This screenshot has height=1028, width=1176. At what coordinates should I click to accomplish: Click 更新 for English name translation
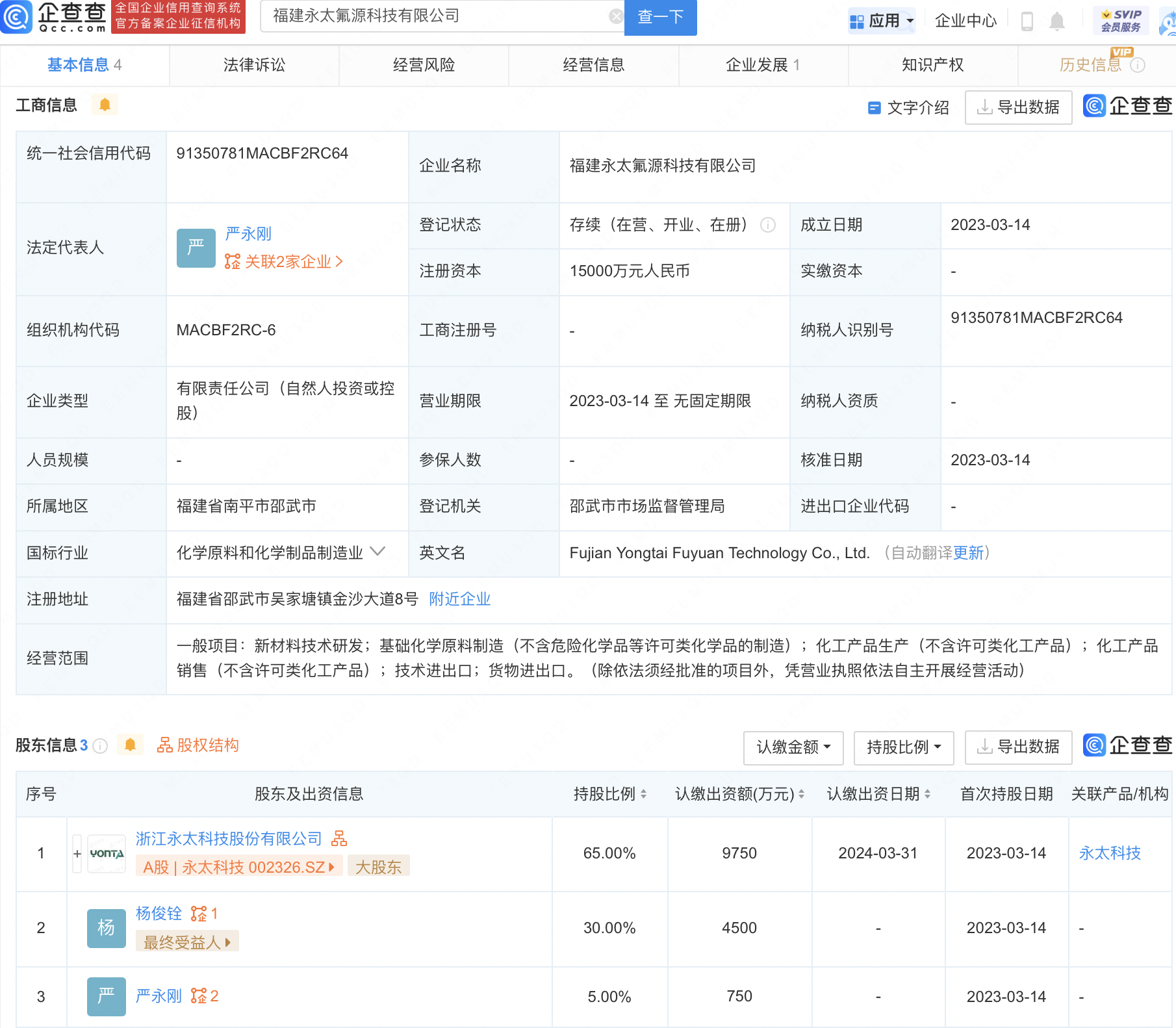[968, 552]
